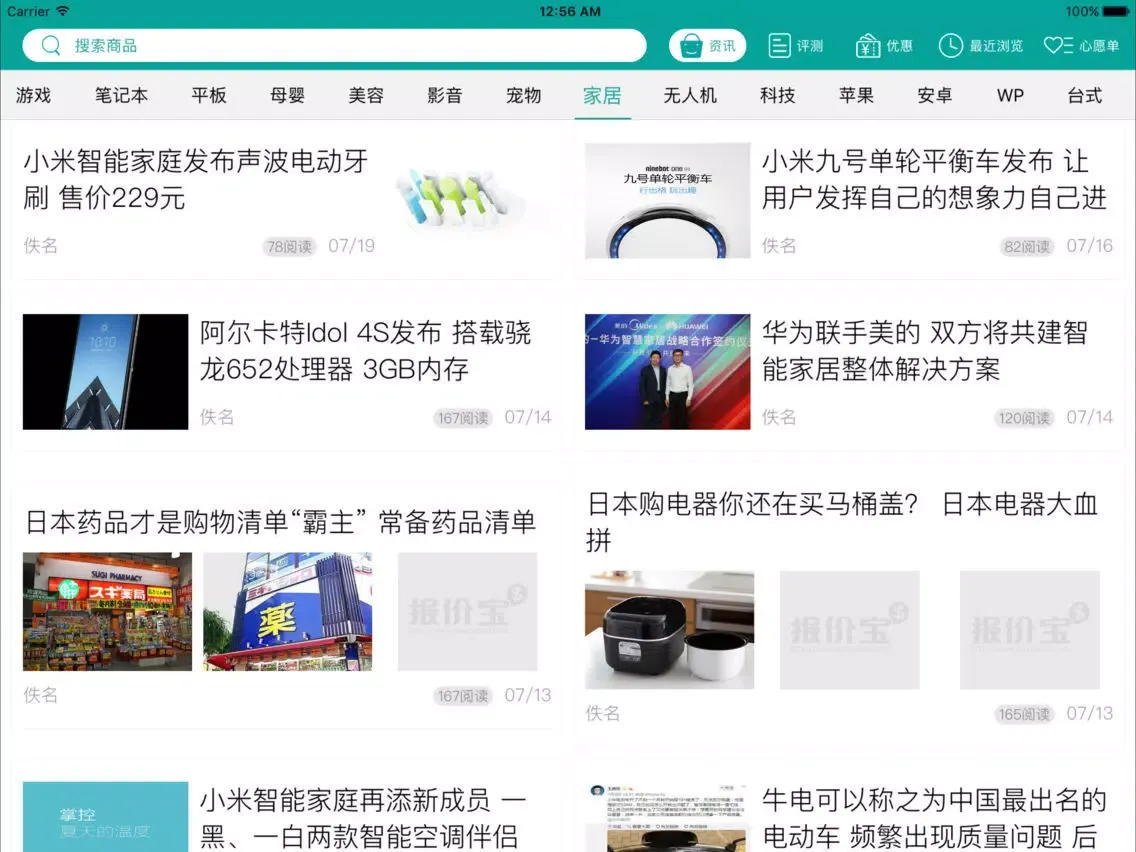Screen dimensions: 1136x852
Task: Focus the 搜索商品 search field
Action: click(334, 46)
